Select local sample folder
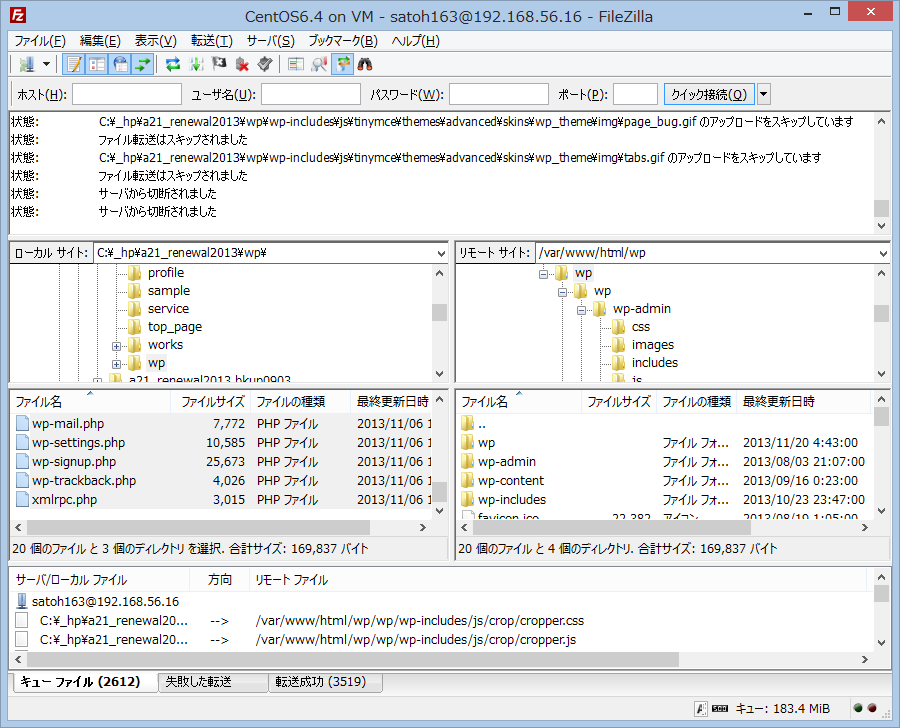This screenshot has width=900, height=728. click(169, 291)
